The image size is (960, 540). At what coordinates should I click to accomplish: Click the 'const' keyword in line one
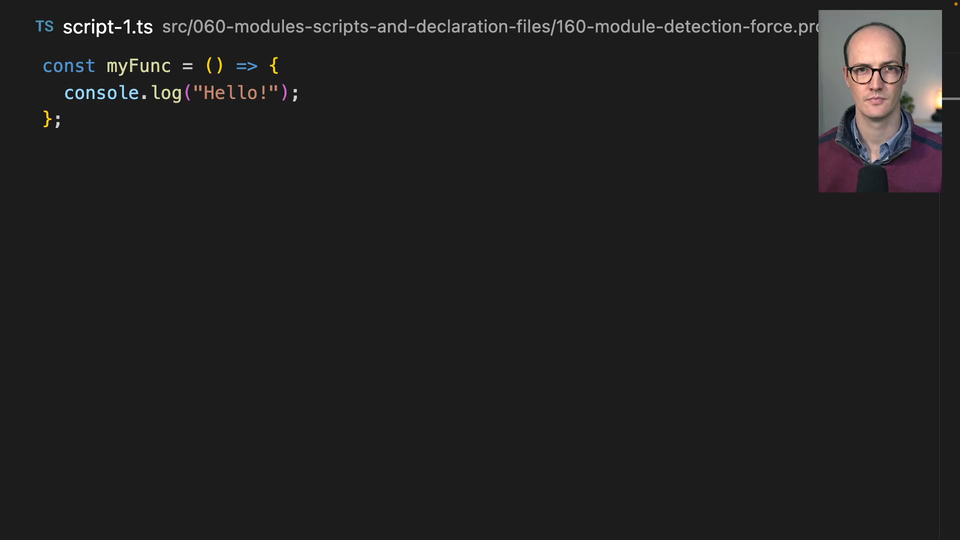pyautogui.click(x=69, y=66)
